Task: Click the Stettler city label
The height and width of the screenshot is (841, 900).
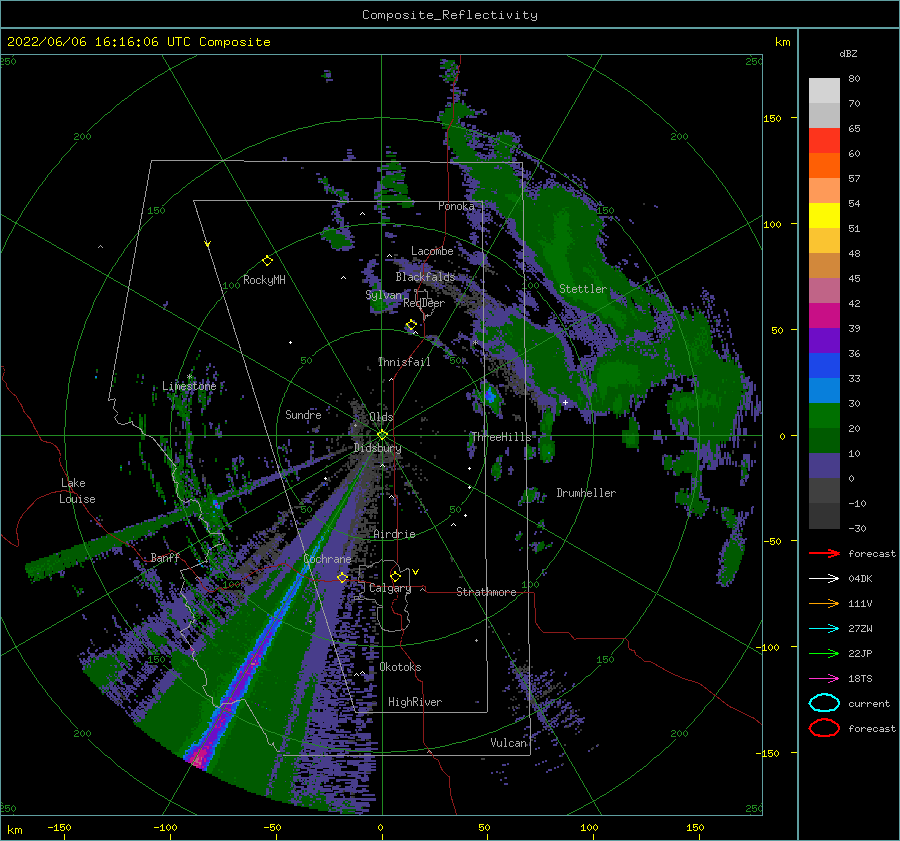Action: [583, 289]
